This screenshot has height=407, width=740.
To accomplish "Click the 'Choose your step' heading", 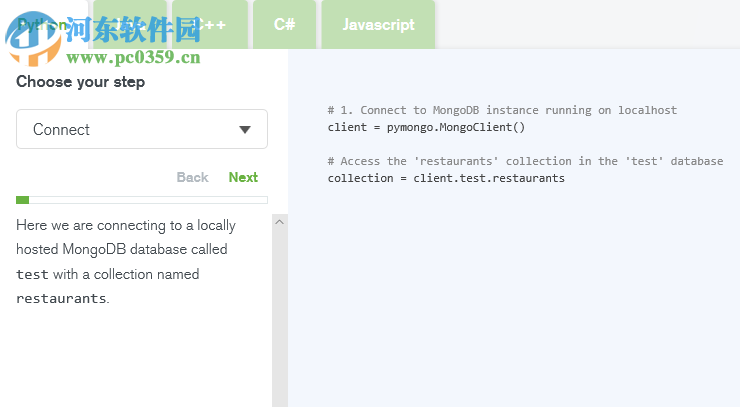I will coord(81,82).
